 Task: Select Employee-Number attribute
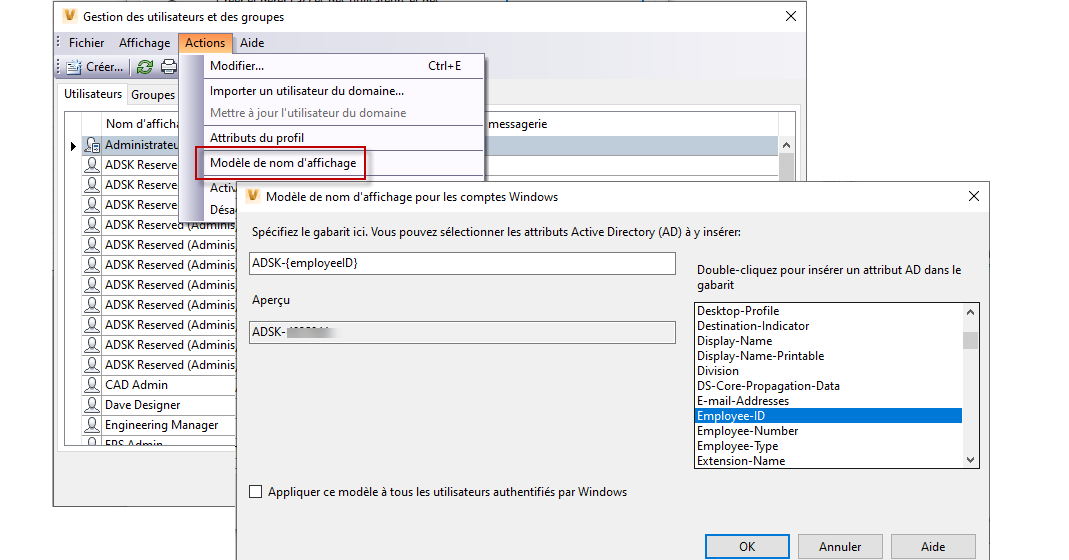[x=828, y=431]
